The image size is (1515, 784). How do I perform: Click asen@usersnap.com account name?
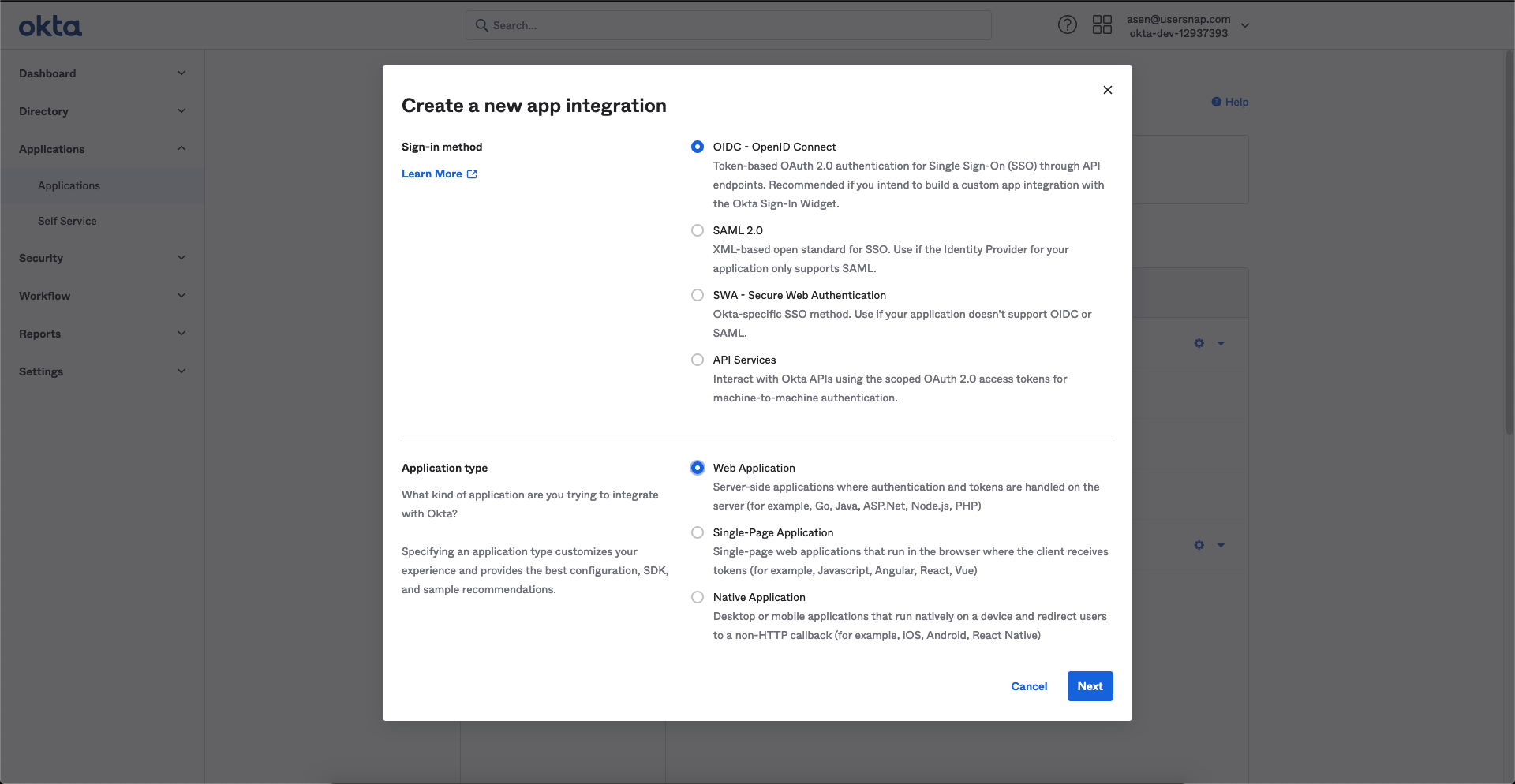point(1178,19)
